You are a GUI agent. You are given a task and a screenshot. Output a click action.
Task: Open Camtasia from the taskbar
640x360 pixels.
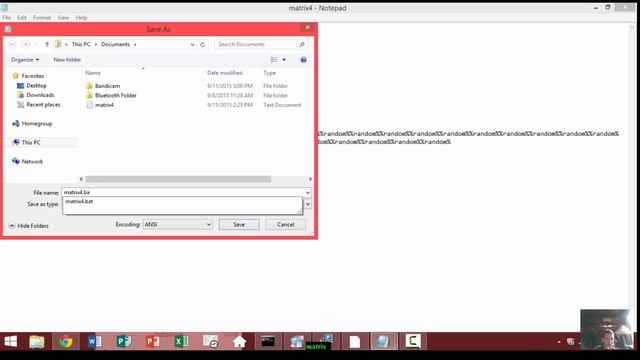(413, 341)
